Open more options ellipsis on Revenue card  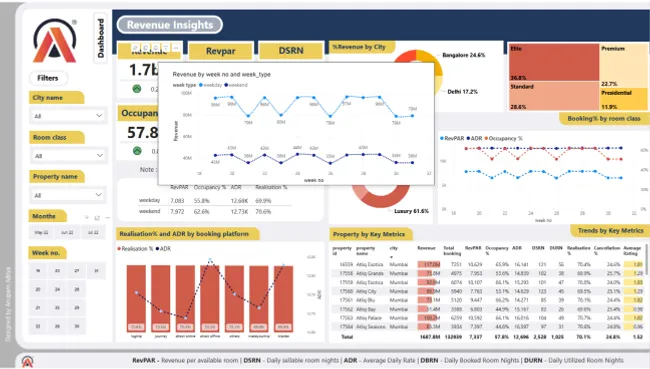[176, 48]
